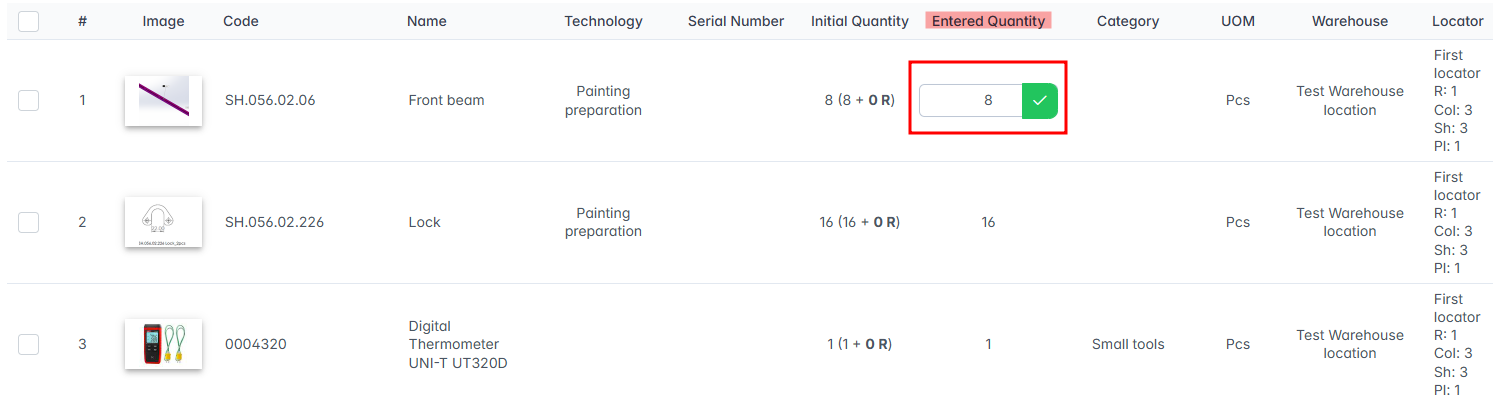Open item code SH.056.02.06

[270, 100]
